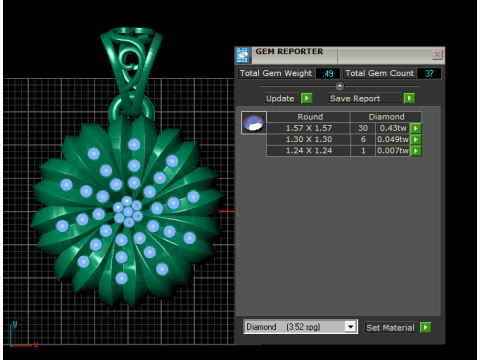Click the Diamond column header
Image resolution: width=480 pixels, height=360 pixels.
pyautogui.click(x=386, y=117)
